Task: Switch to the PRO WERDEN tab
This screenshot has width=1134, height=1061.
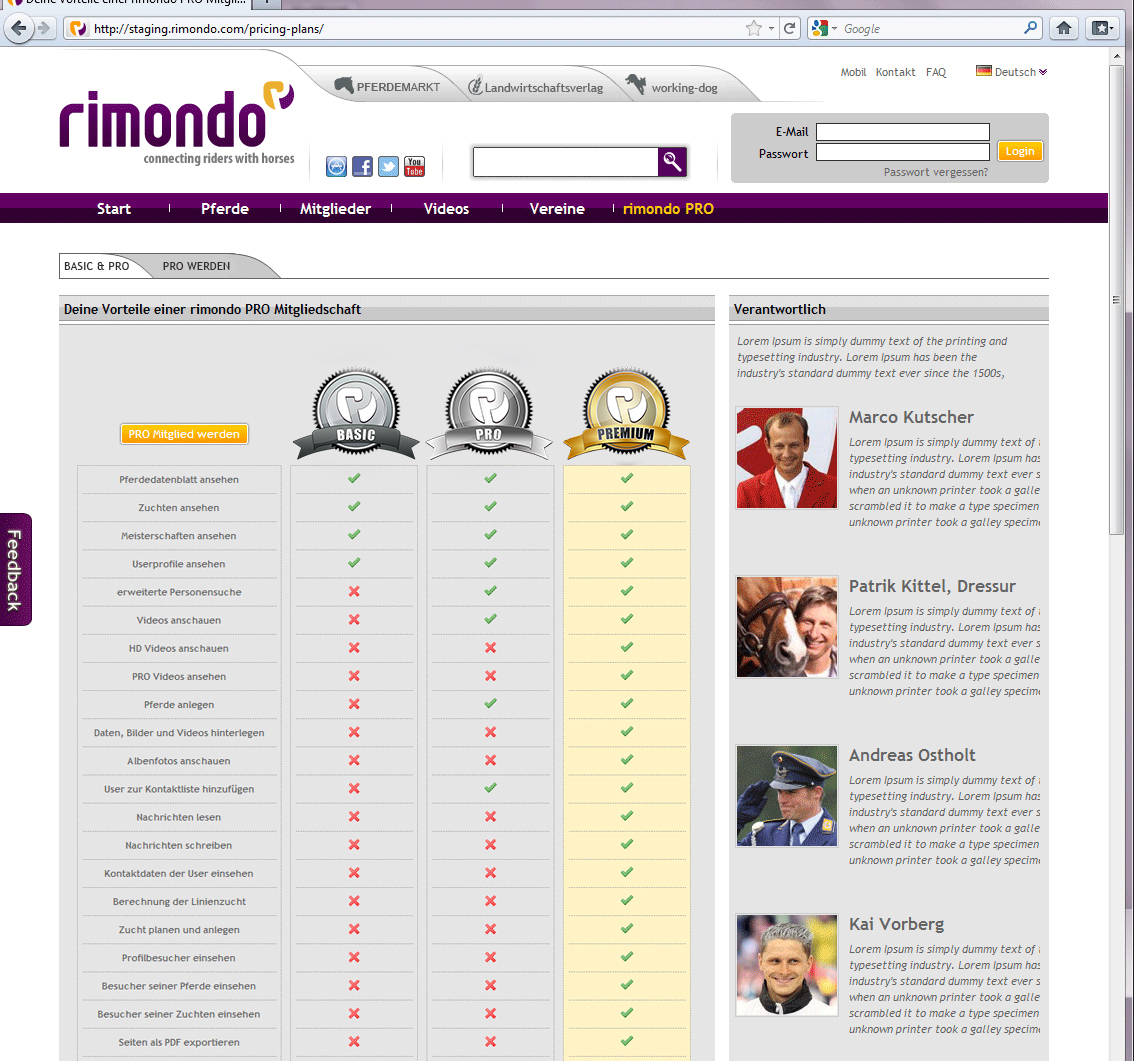Action: tap(197, 266)
